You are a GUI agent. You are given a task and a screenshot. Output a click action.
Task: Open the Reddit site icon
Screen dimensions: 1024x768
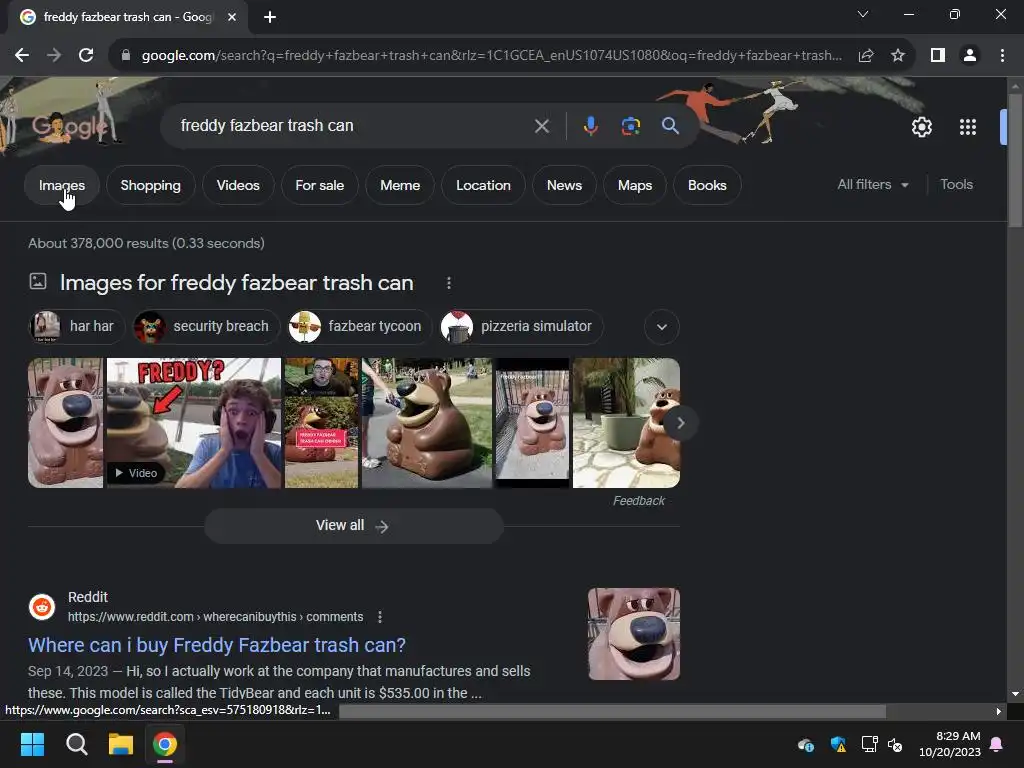pos(42,607)
